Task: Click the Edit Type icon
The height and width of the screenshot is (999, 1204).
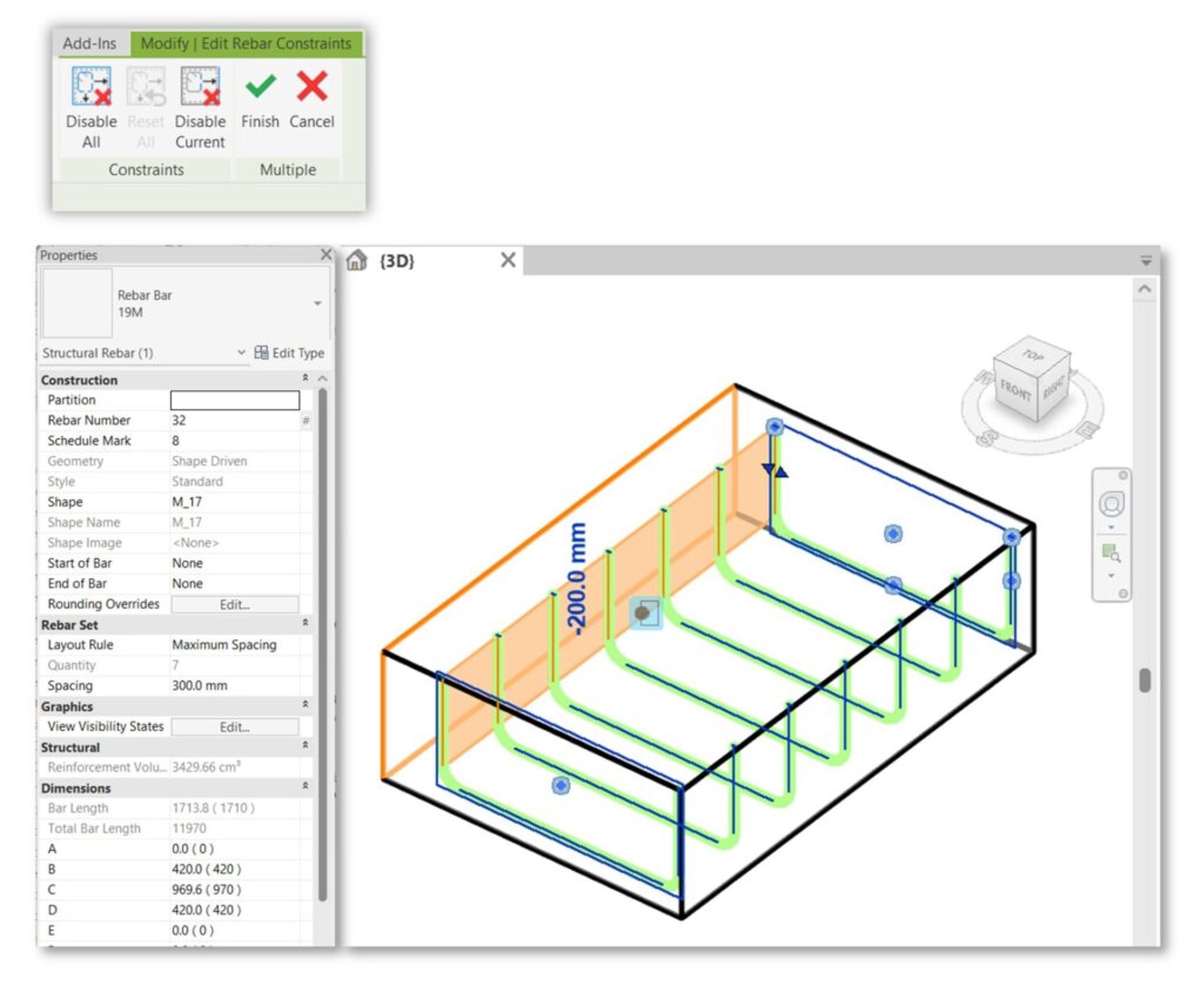Action: (261, 352)
